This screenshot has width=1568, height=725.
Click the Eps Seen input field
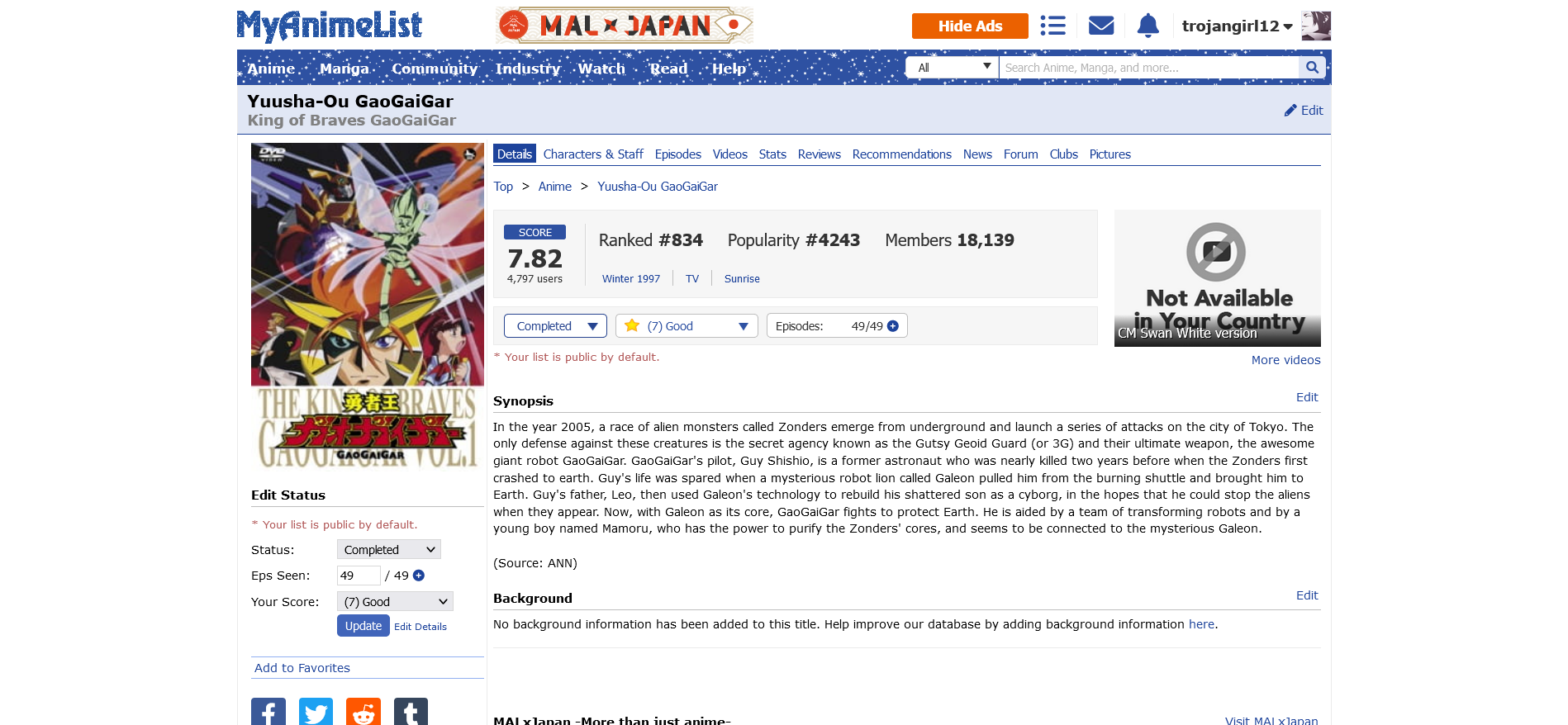359,576
